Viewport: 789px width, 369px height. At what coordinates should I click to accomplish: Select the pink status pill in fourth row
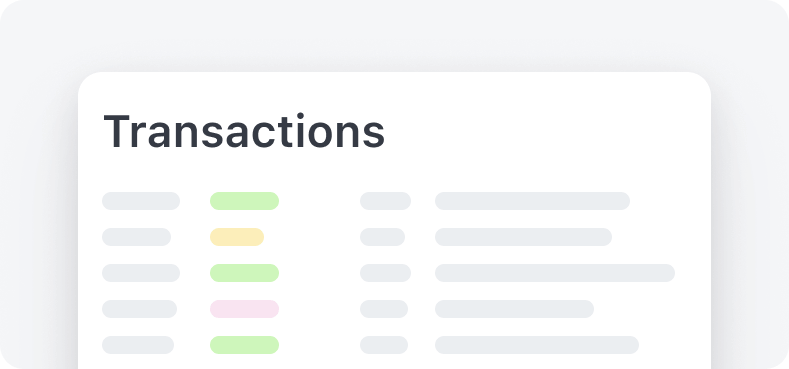pos(244,309)
